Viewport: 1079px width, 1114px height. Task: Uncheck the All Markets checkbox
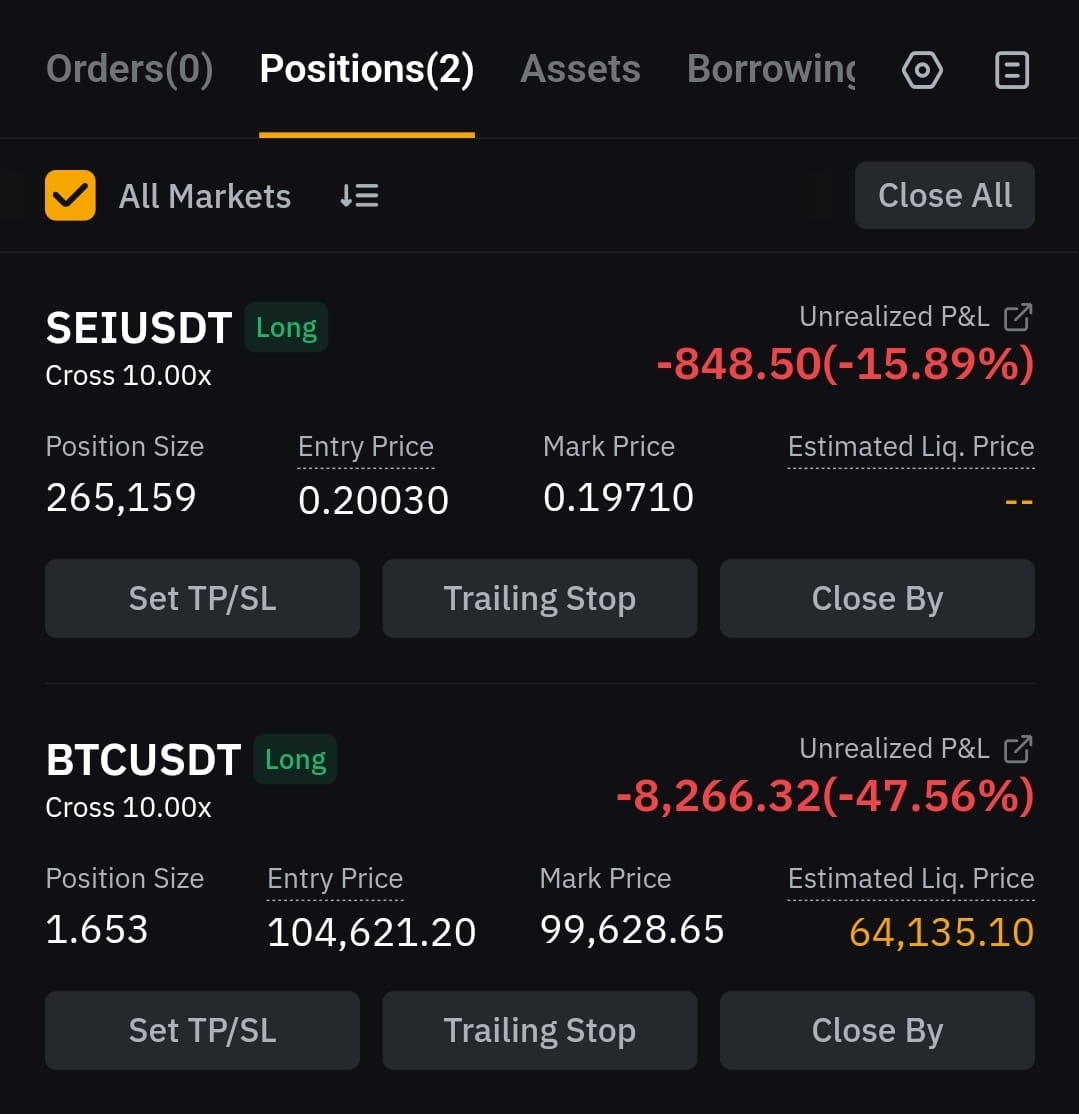click(x=70, y=195)
